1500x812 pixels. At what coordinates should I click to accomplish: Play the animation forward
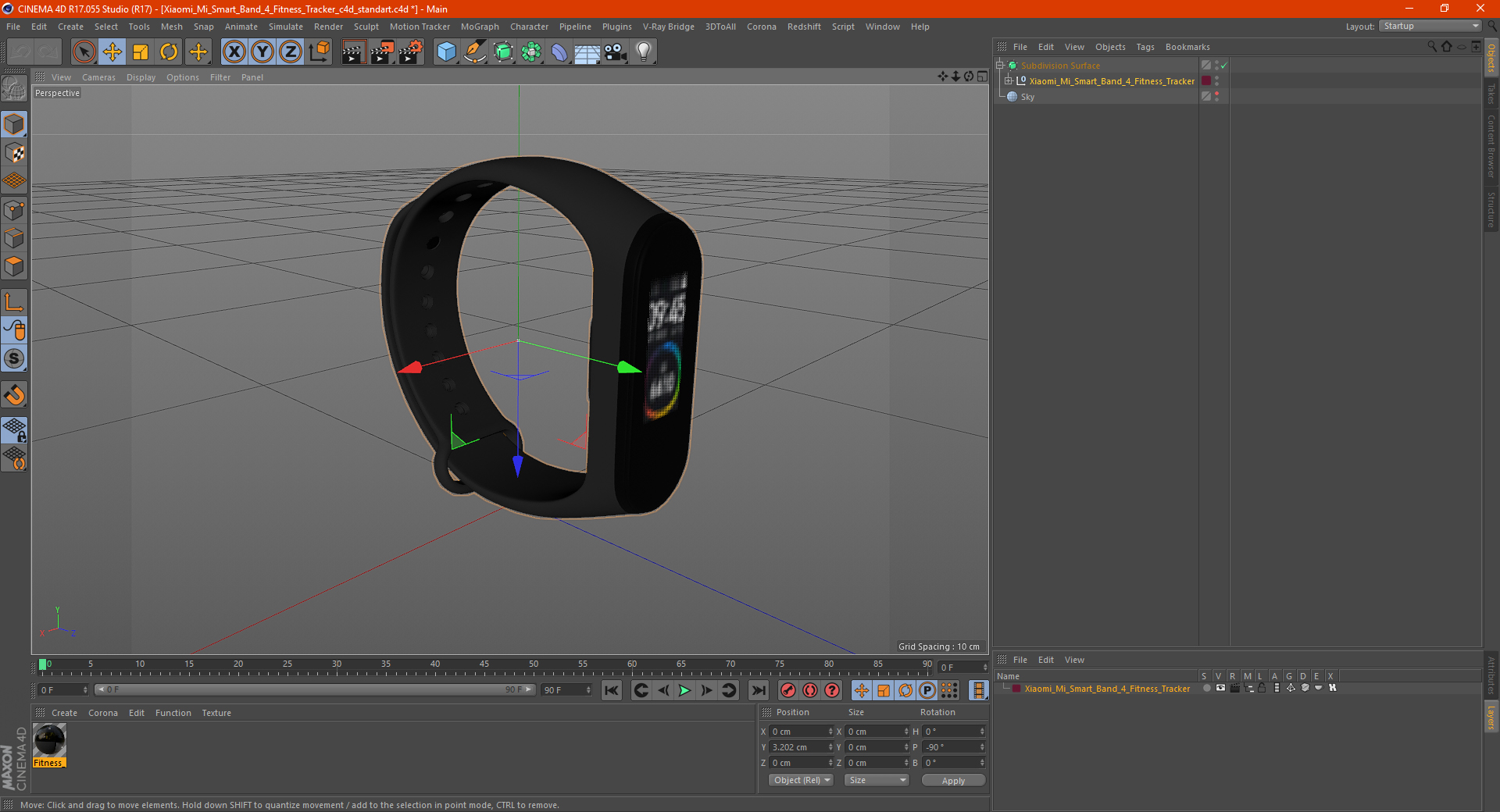tap(685, 690)
